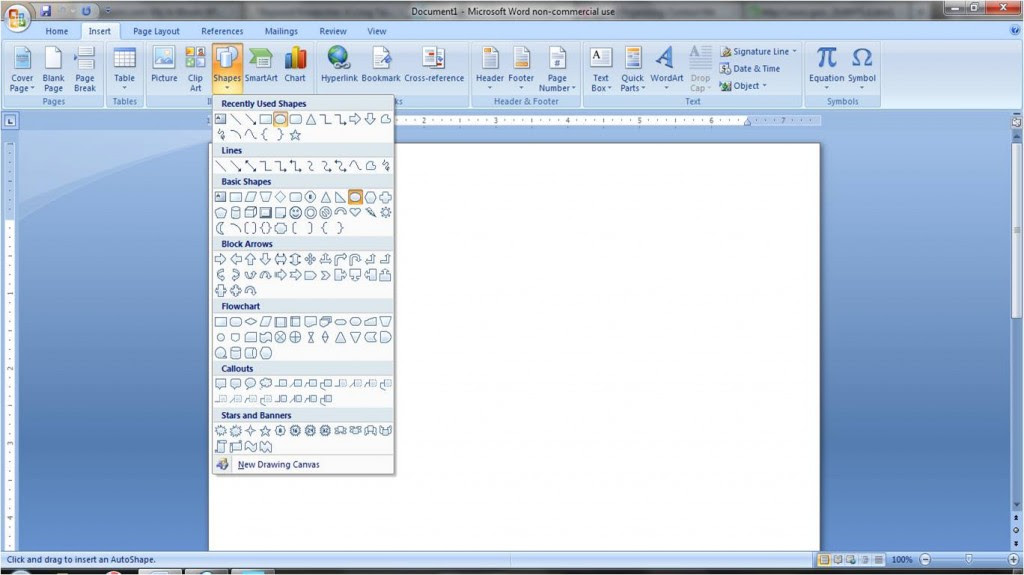Click the Date & Time button

point(750,69)
